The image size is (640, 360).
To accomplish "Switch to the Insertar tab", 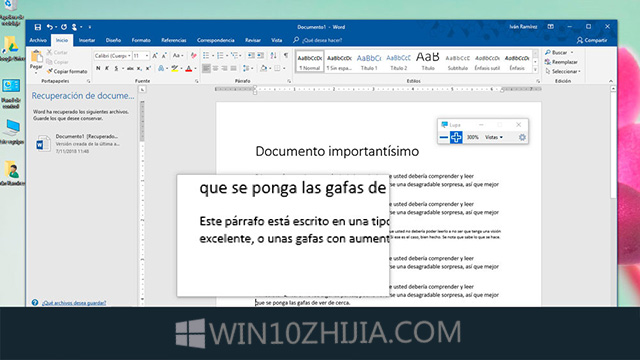I will pyautogui.click(x=87, y=40).
